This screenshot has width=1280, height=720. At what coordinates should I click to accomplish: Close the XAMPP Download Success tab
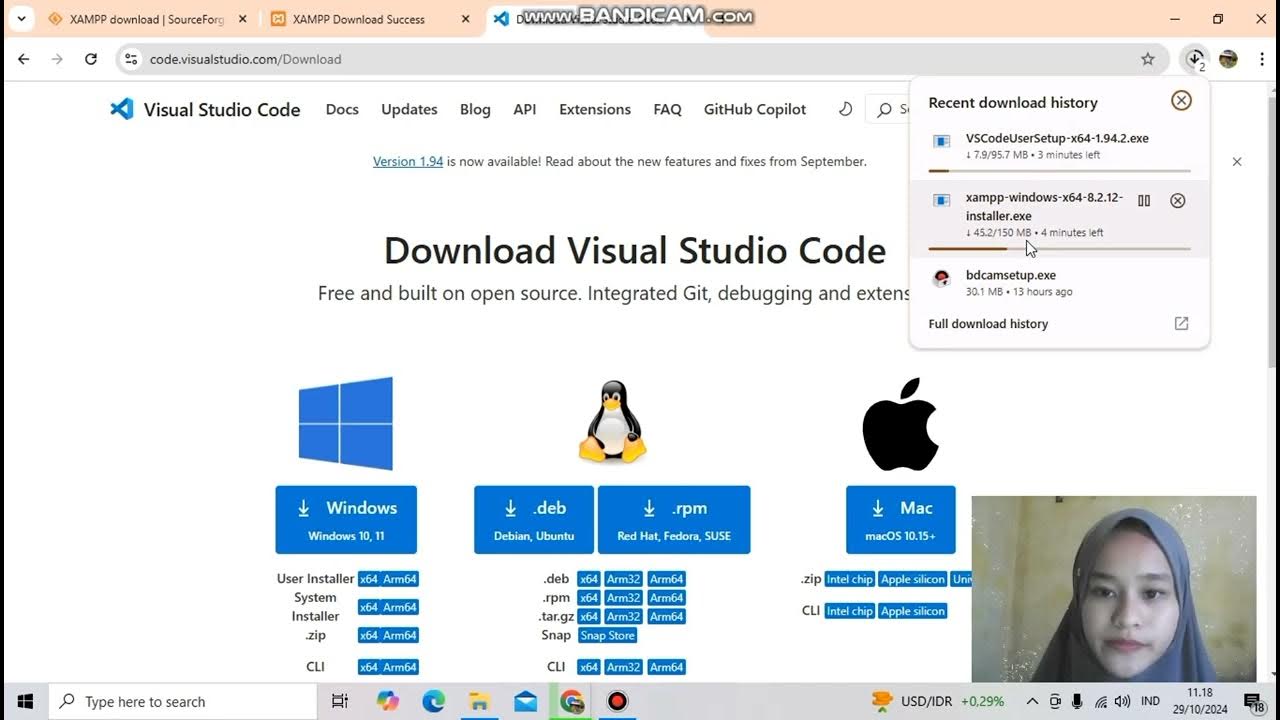tap(466, 19)
